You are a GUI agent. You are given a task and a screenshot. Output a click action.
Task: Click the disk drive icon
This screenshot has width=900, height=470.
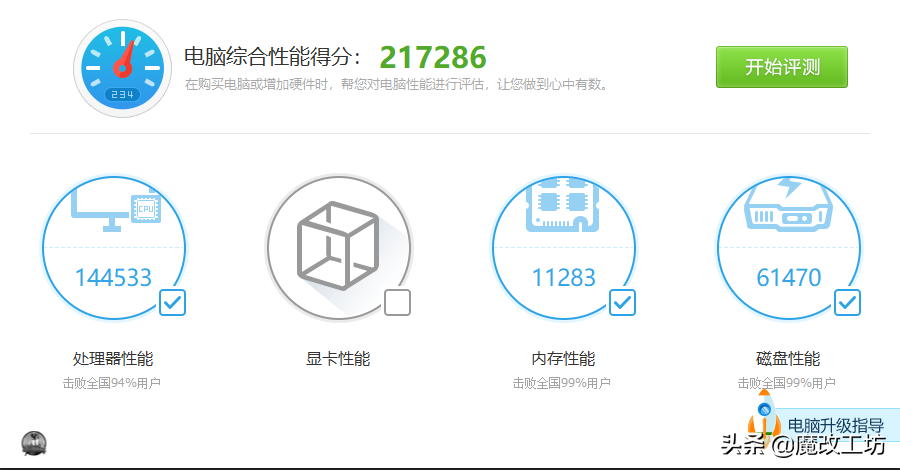tap(788, 204)
